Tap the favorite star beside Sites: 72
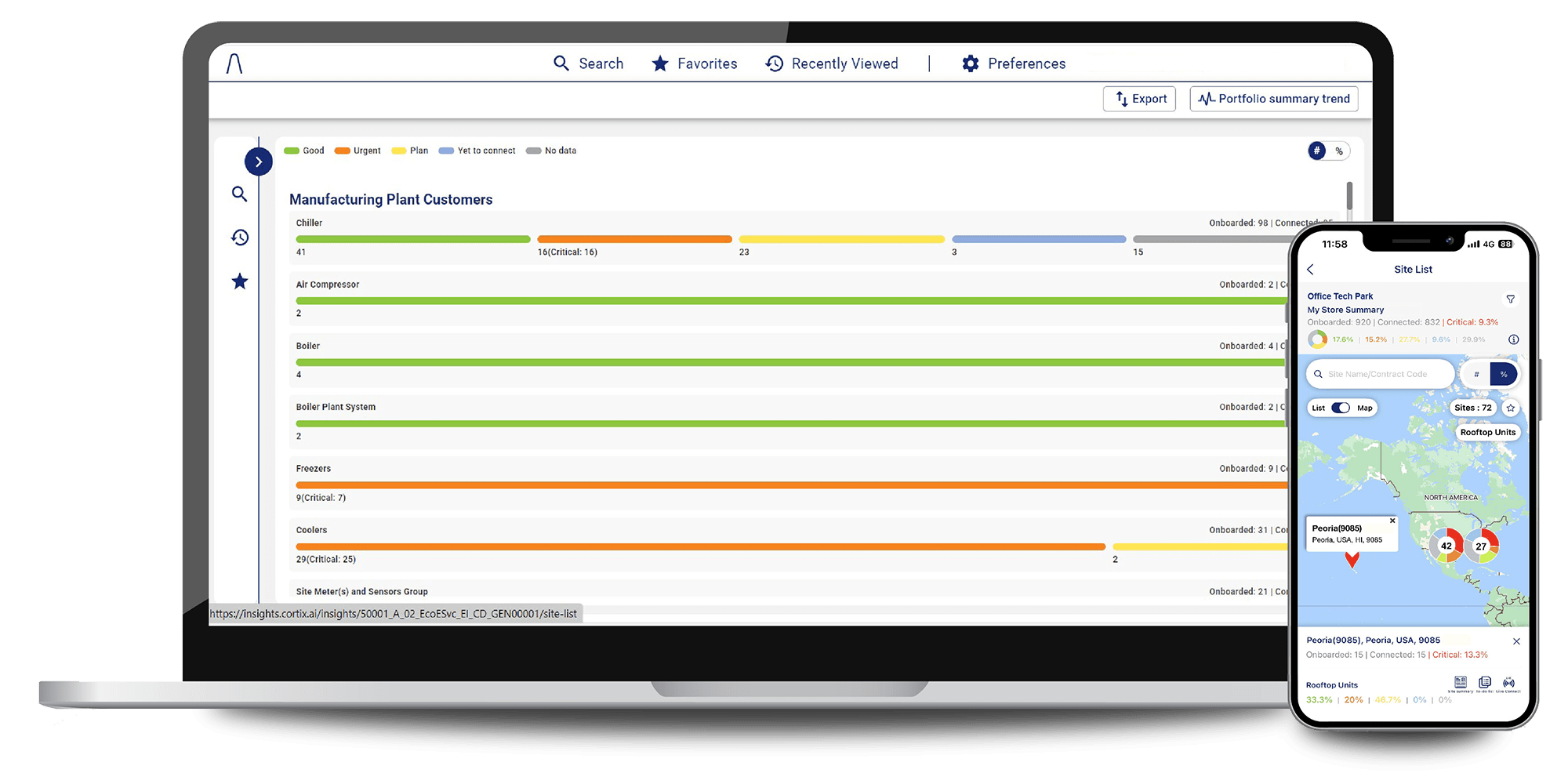The image size is (1568, 784). coord(1511,408)
